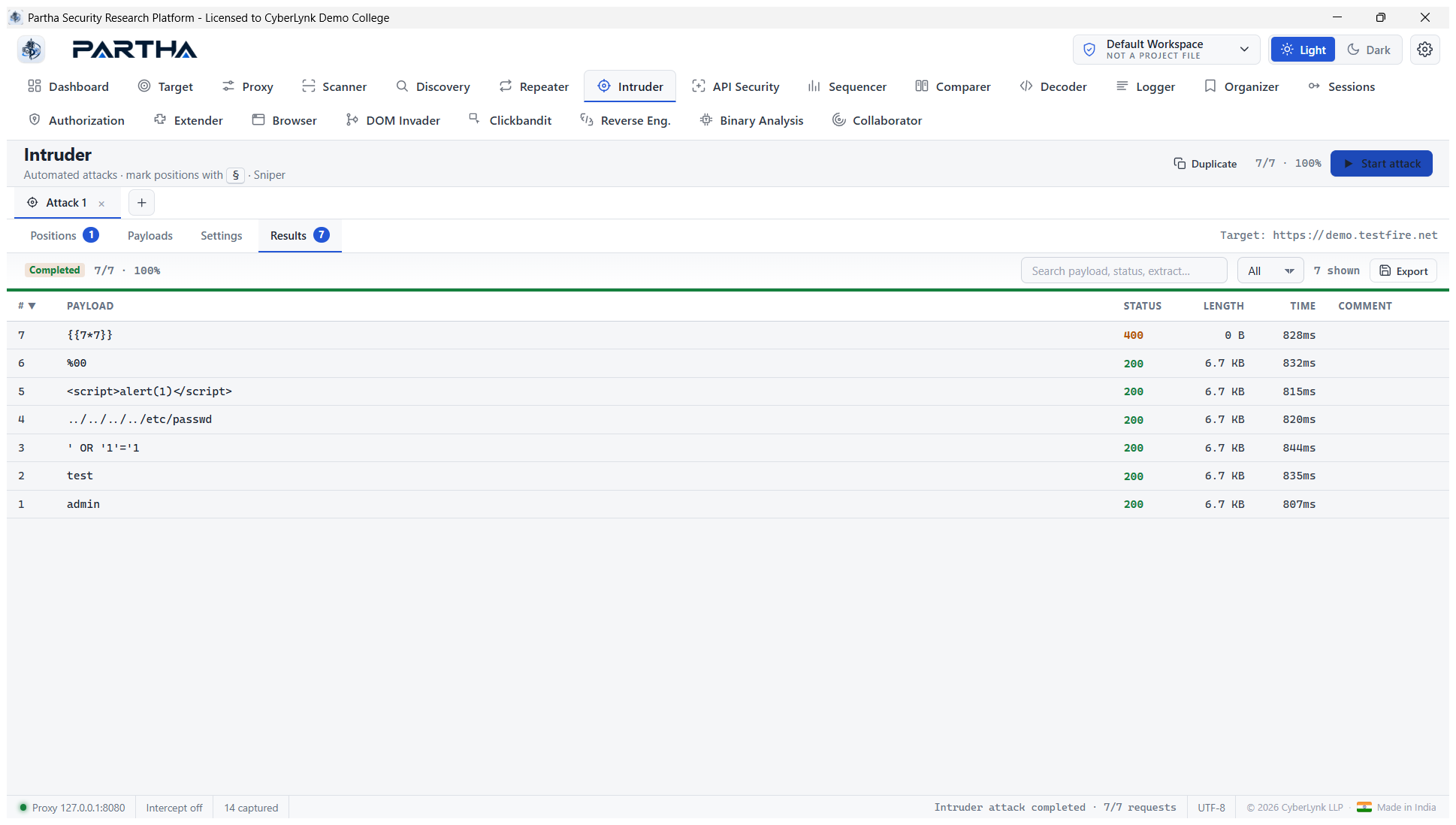Switch to the Repeater module
Viewport: 1456px width, 825px height.
[x=534, y=86]
